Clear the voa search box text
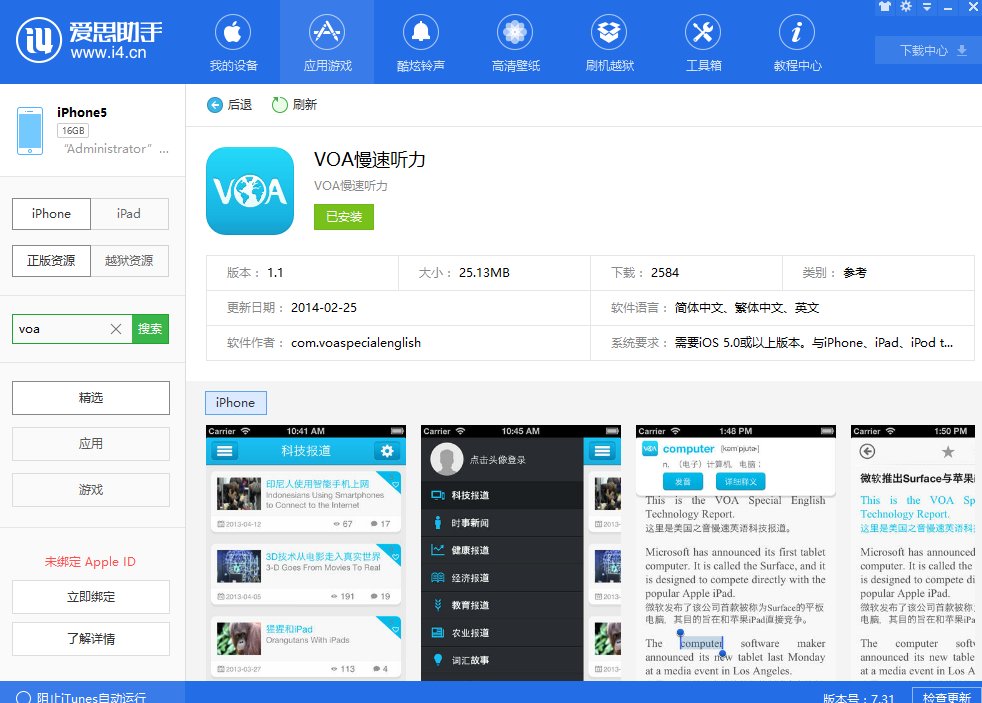Viewport: 982px width, 703px height. 115,328
